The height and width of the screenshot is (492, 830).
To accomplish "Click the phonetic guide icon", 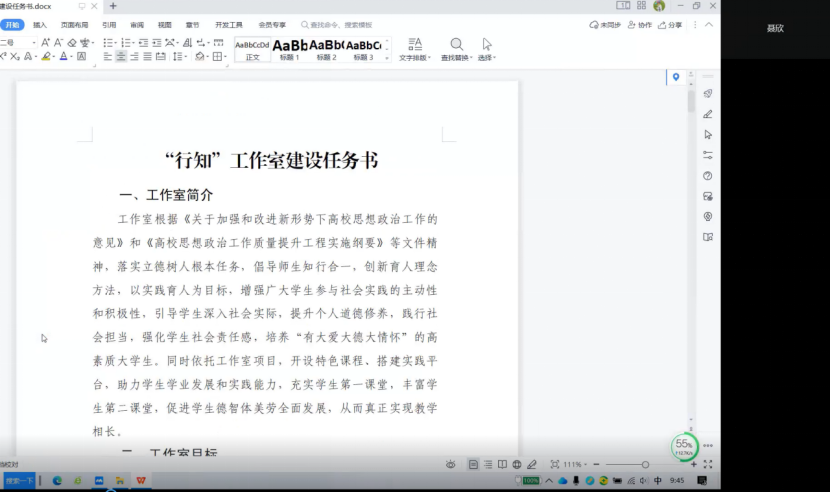I will tap(85, 42).
